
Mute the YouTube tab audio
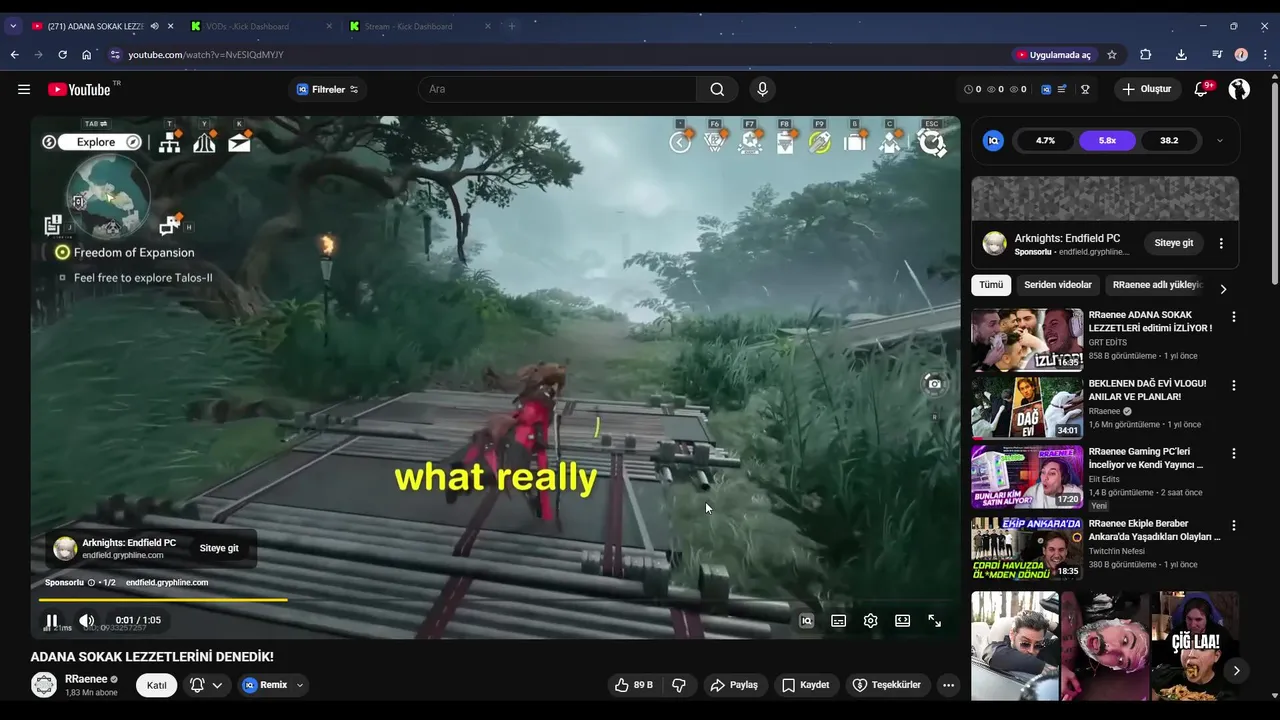click(154, 26)
